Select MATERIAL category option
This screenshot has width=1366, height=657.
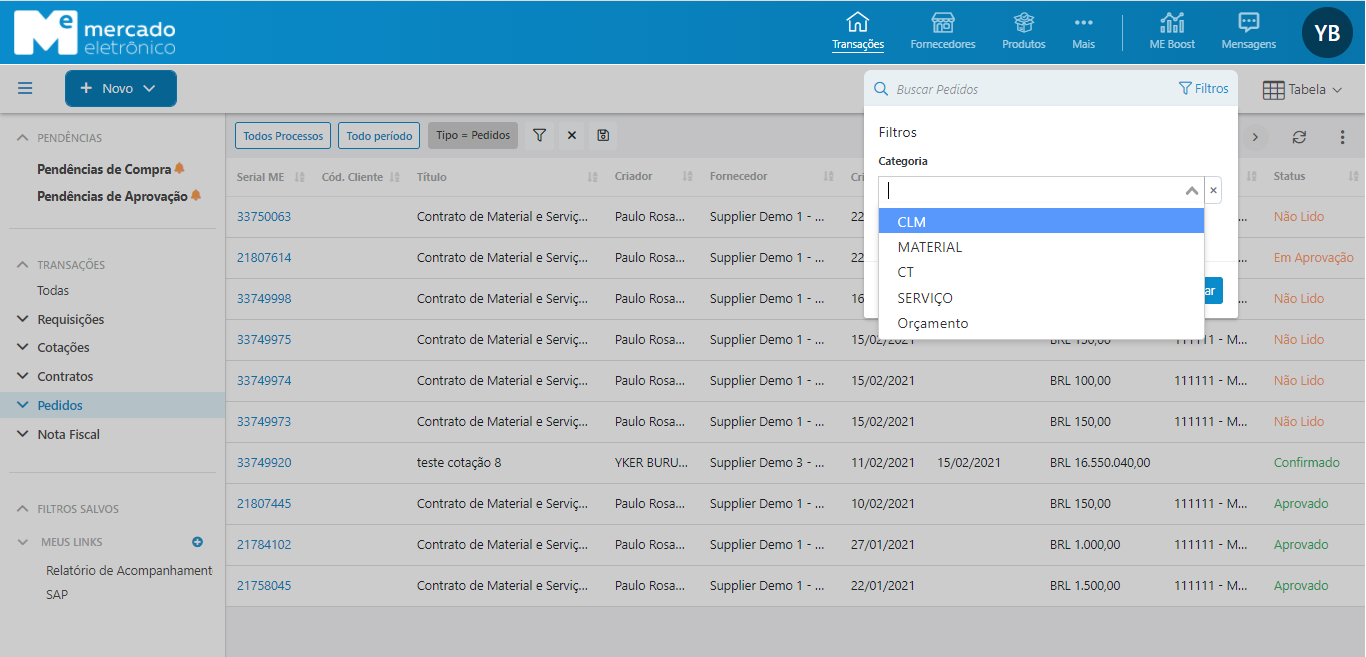[1041, 247]
